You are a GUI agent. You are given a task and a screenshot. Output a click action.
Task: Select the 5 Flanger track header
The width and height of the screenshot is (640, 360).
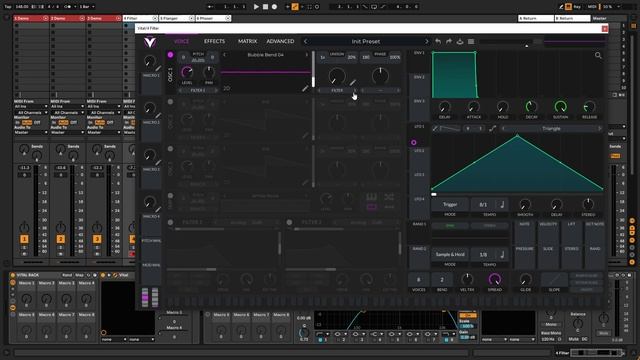tap(177, 18)
